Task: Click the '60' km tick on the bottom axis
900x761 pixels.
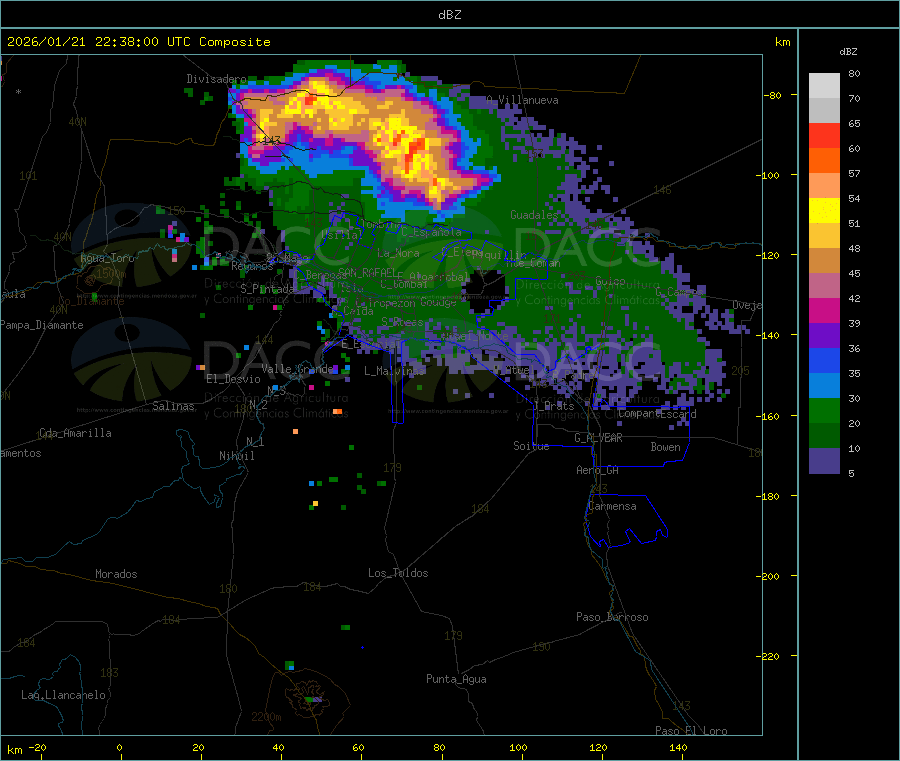Action: coord(358,748)
